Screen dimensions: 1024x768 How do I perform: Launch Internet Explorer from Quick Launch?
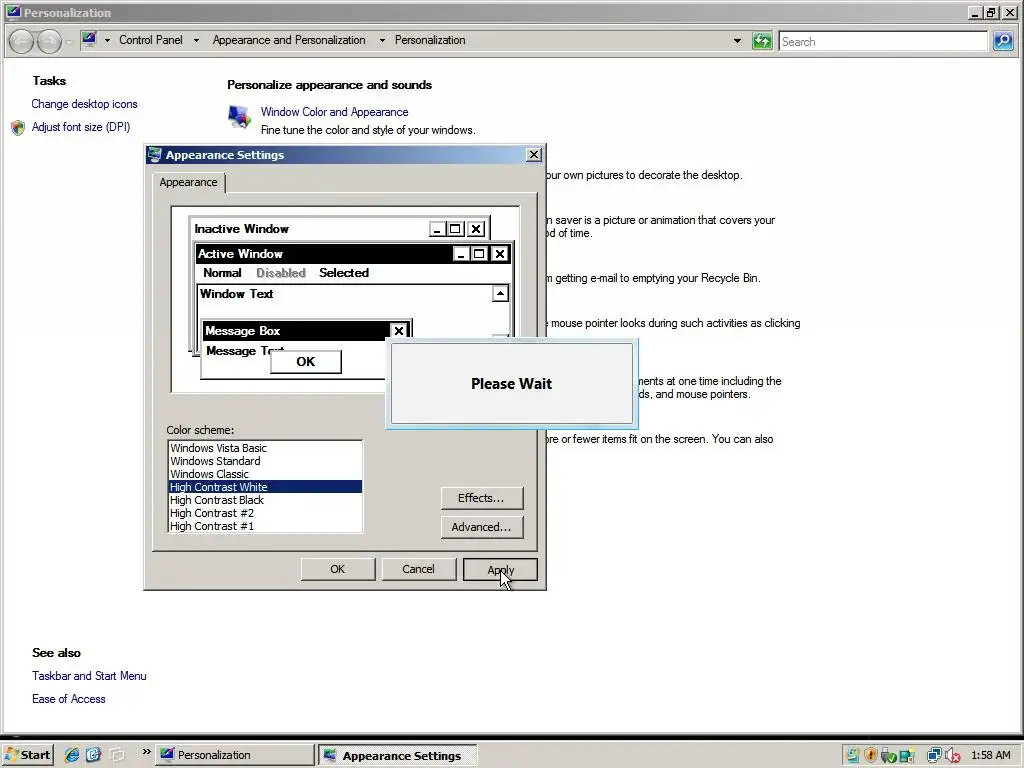coord(71,755)
